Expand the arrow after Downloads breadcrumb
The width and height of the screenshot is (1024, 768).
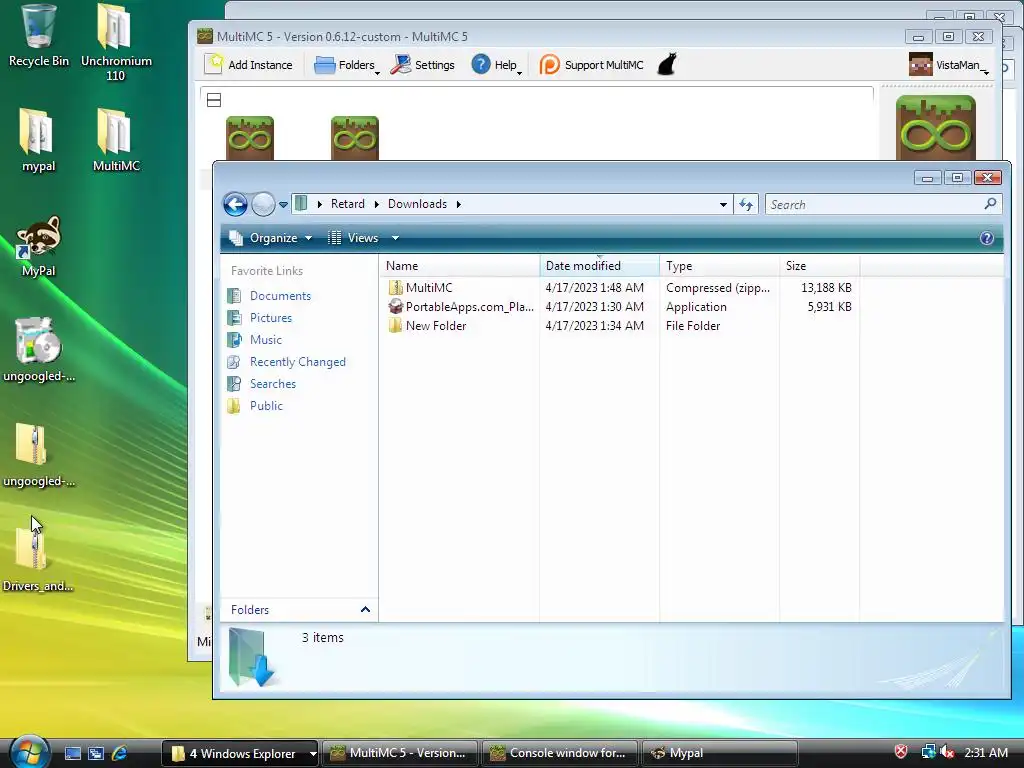pyautogui.click(x=458, y=204)
